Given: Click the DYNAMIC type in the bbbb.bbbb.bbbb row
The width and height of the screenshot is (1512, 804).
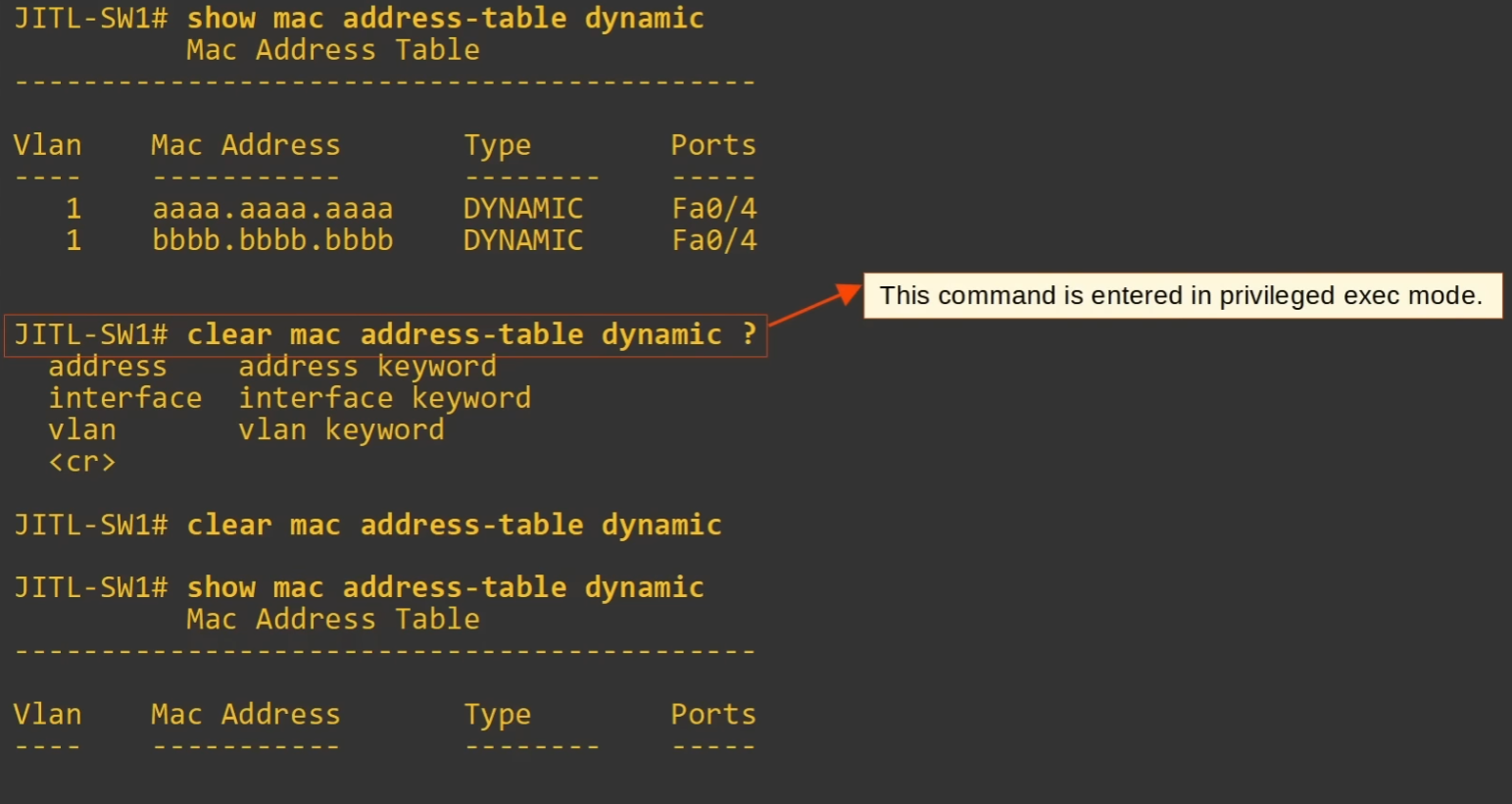Looking at the screenshot, I should [522, 240].
